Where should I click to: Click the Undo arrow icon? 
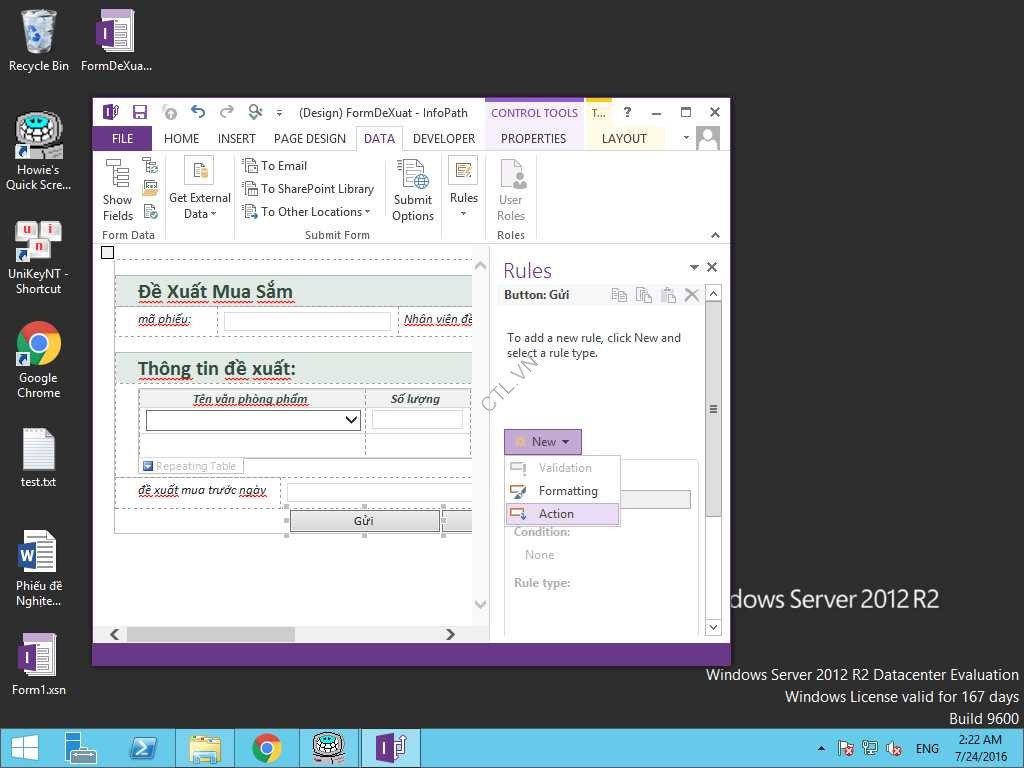click(197, 112)
